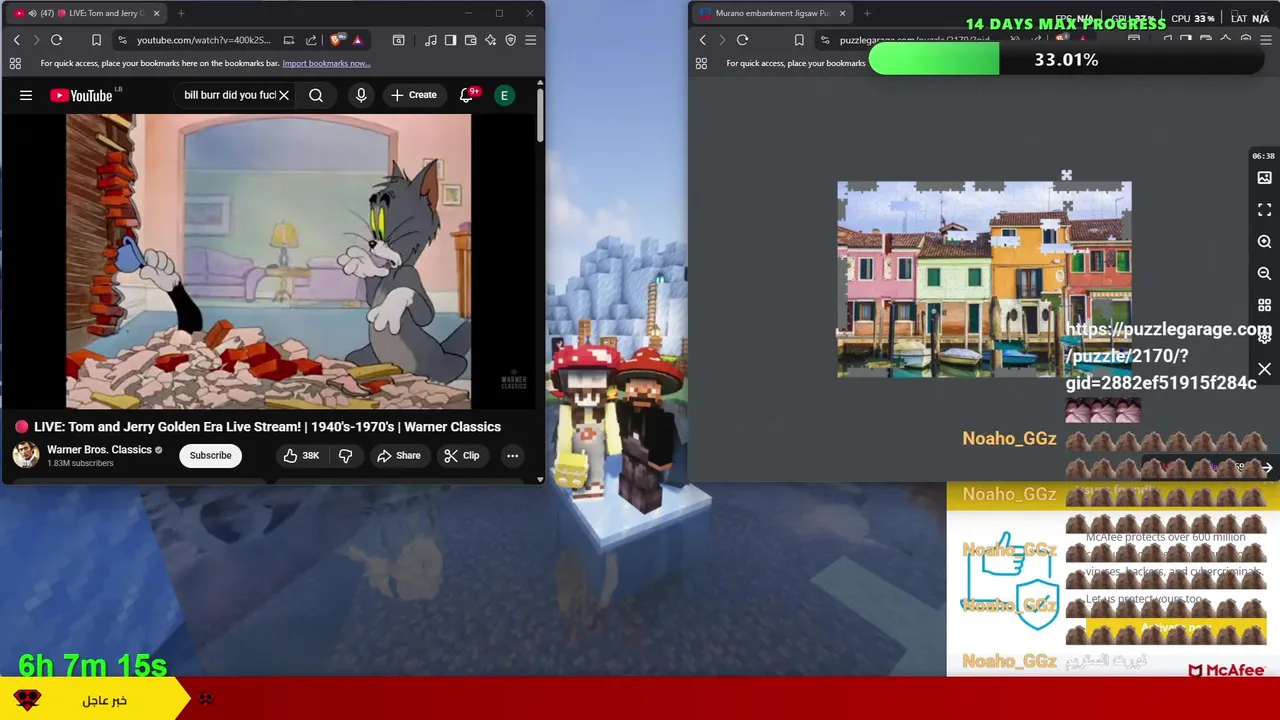Clear the YouTube search text

(284, 95)
